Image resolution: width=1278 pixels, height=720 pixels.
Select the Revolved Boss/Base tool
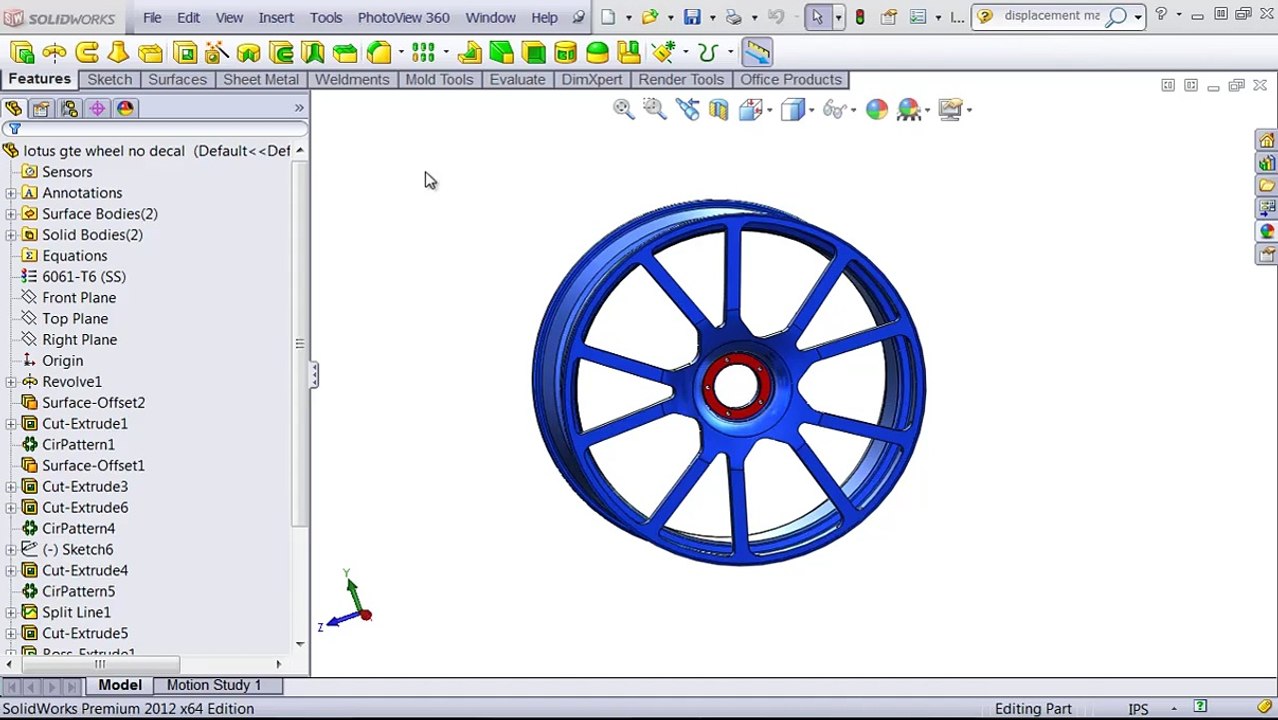(x=55, y=52)
